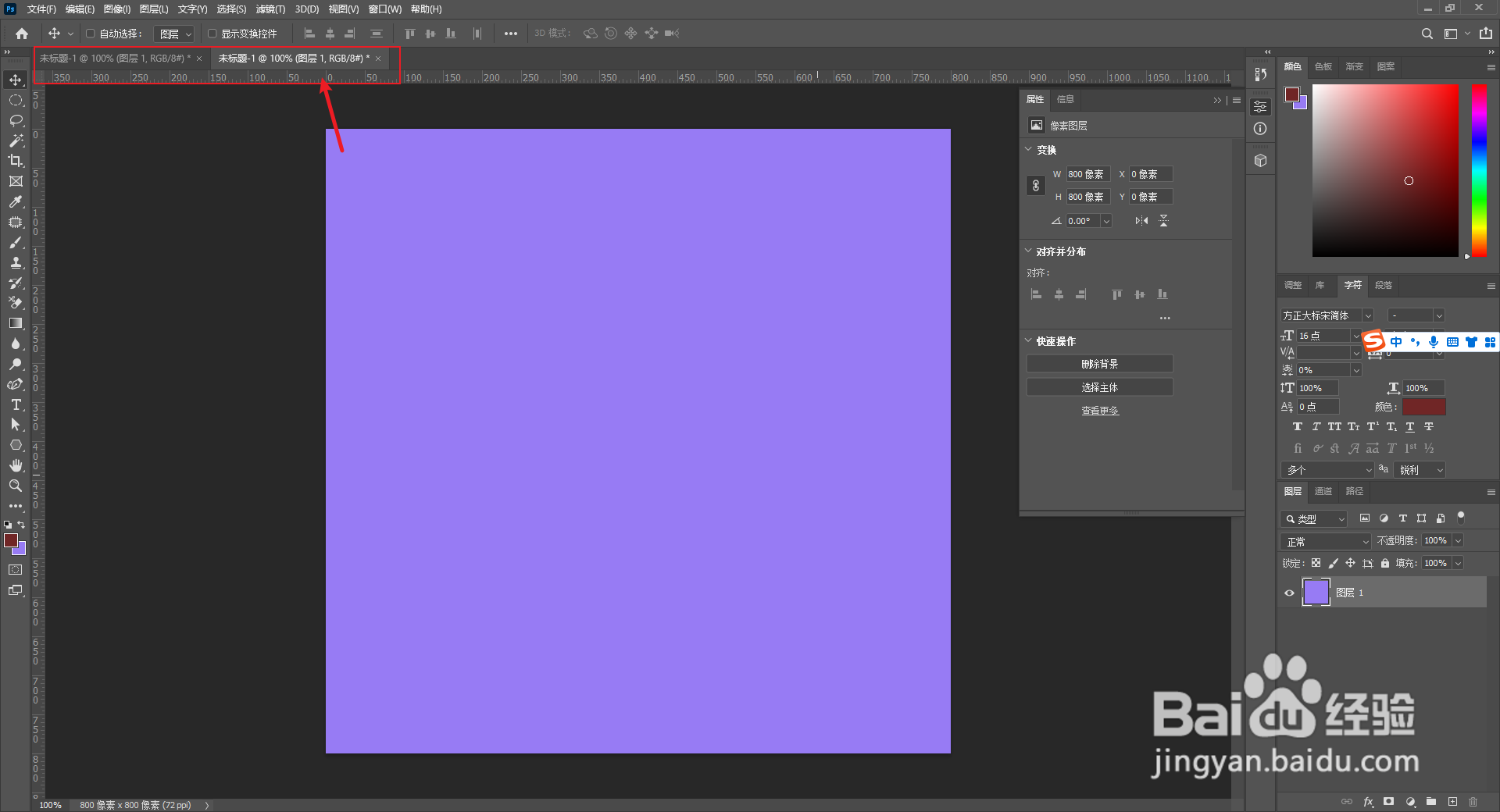Select the Magic Wand tool
The width and height of the screenshot is (1500, 812).
coord(16,141)
